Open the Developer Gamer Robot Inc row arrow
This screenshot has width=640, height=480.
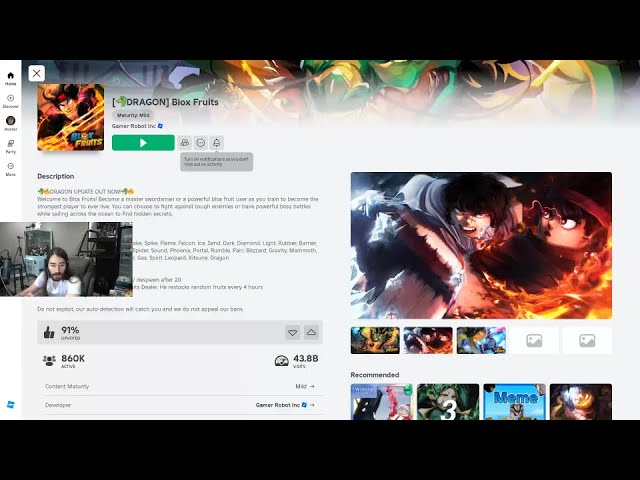point(311,405)
